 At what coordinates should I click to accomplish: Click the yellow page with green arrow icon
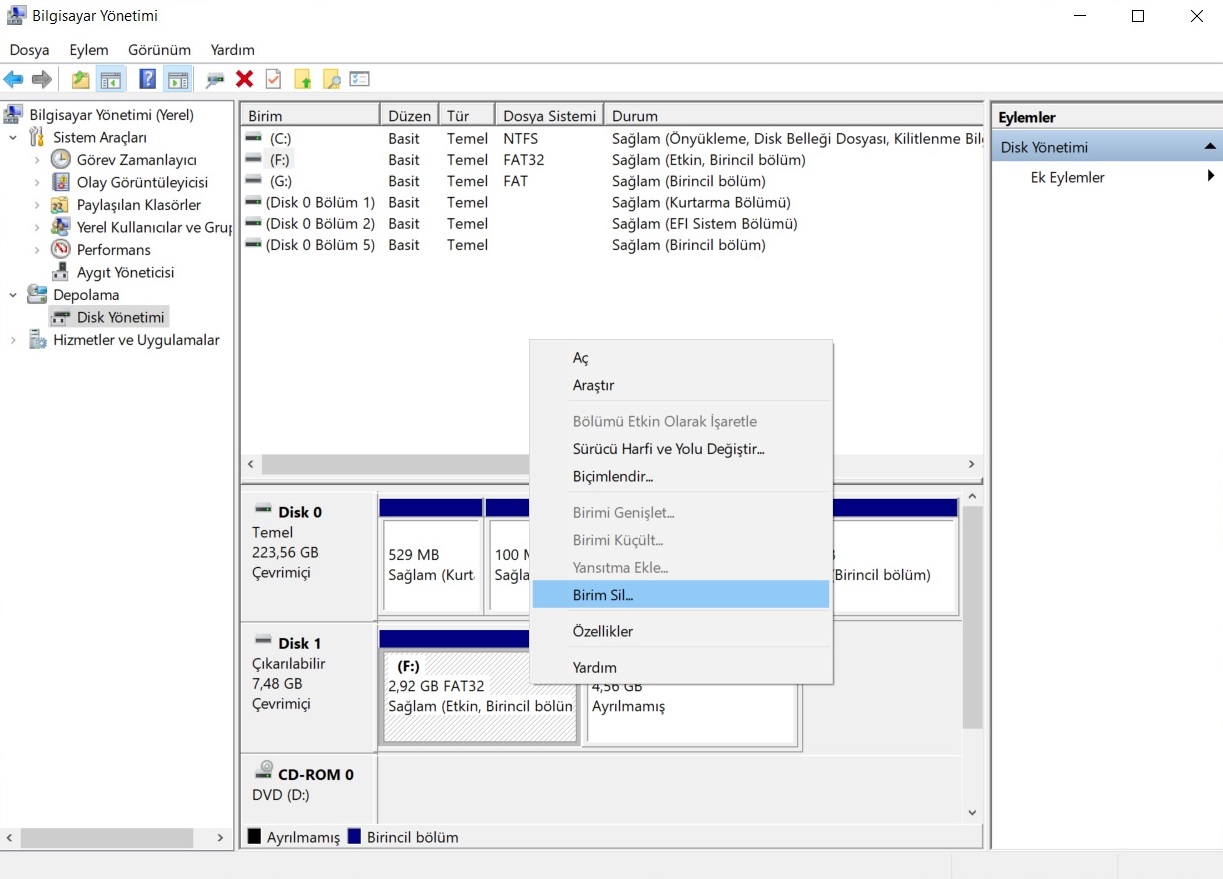pos(303,79)
